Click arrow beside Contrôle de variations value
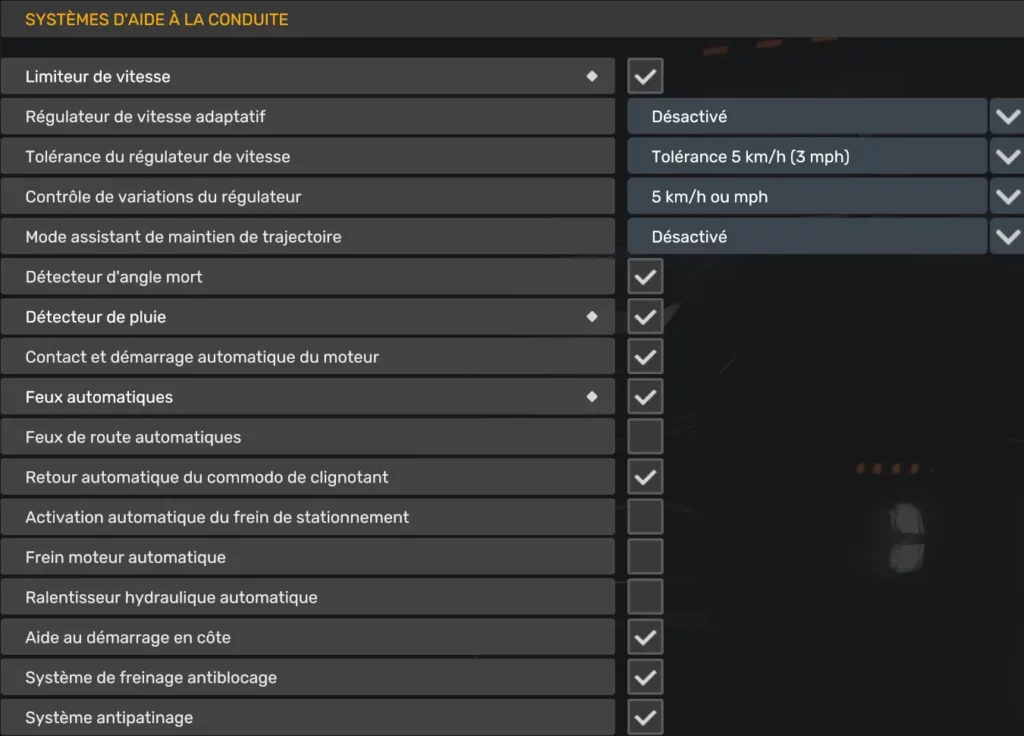 (x=1008, y=197)
